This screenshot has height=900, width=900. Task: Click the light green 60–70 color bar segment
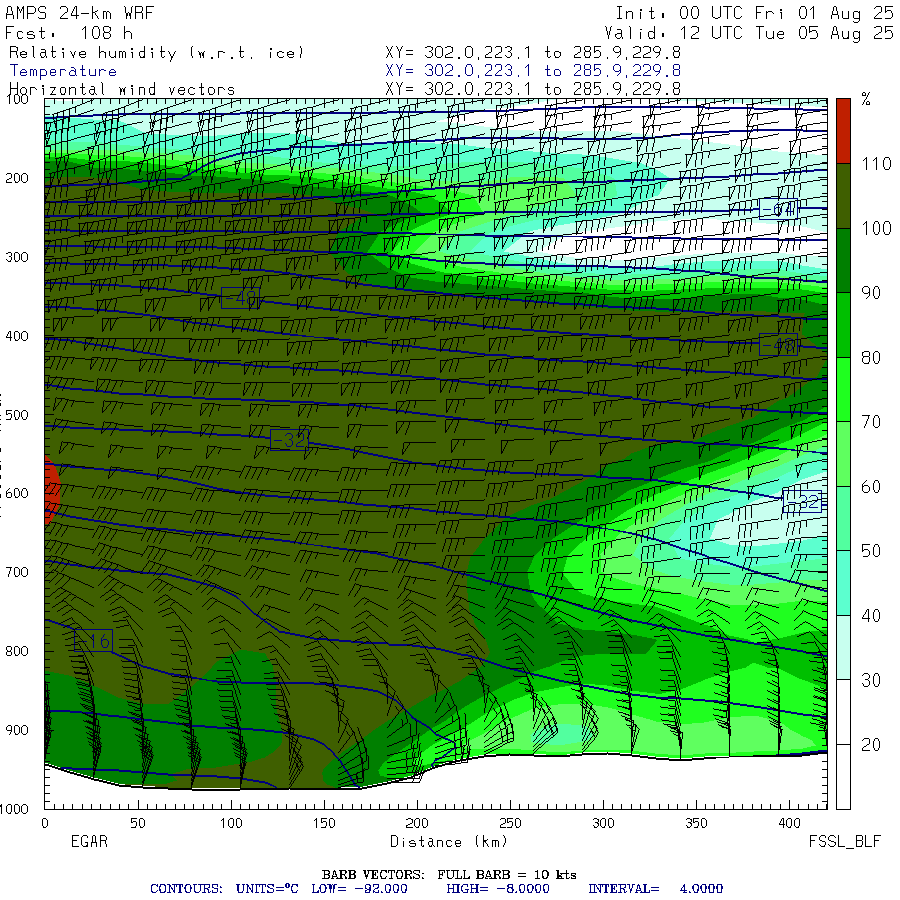(x=843, y=454)
